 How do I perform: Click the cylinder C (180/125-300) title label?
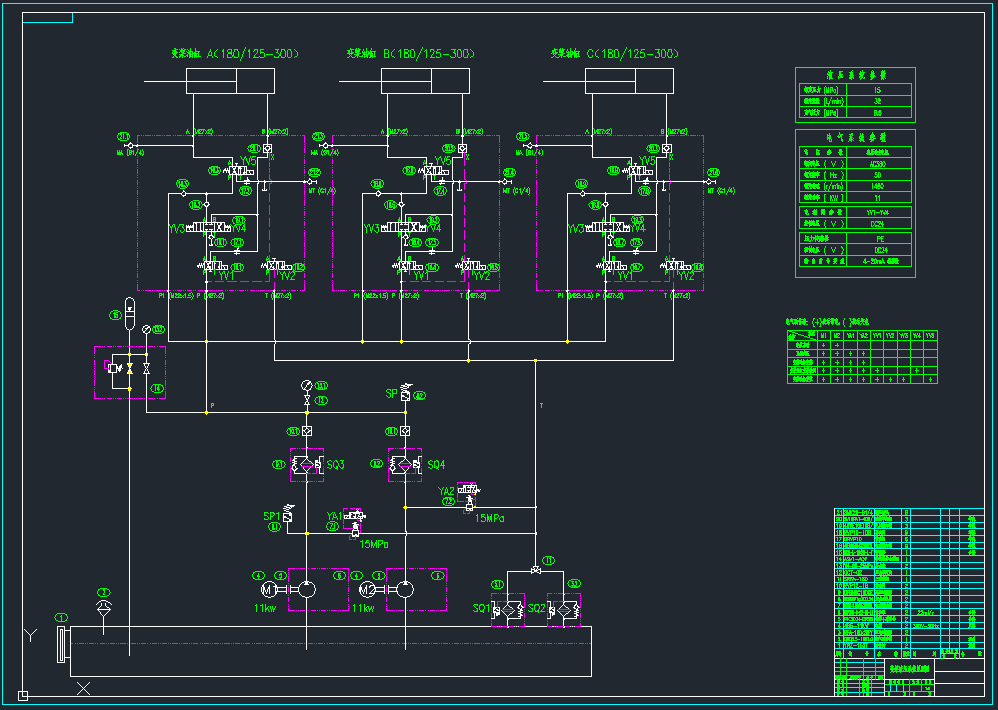615,54
